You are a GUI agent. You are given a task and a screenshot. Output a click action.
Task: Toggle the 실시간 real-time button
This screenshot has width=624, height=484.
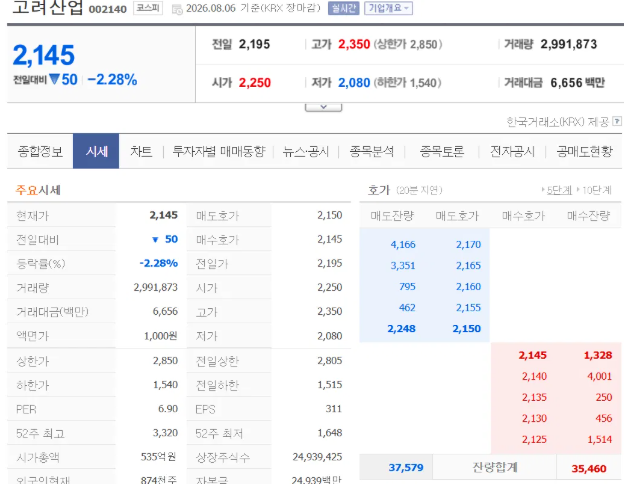tap(343, 8)
